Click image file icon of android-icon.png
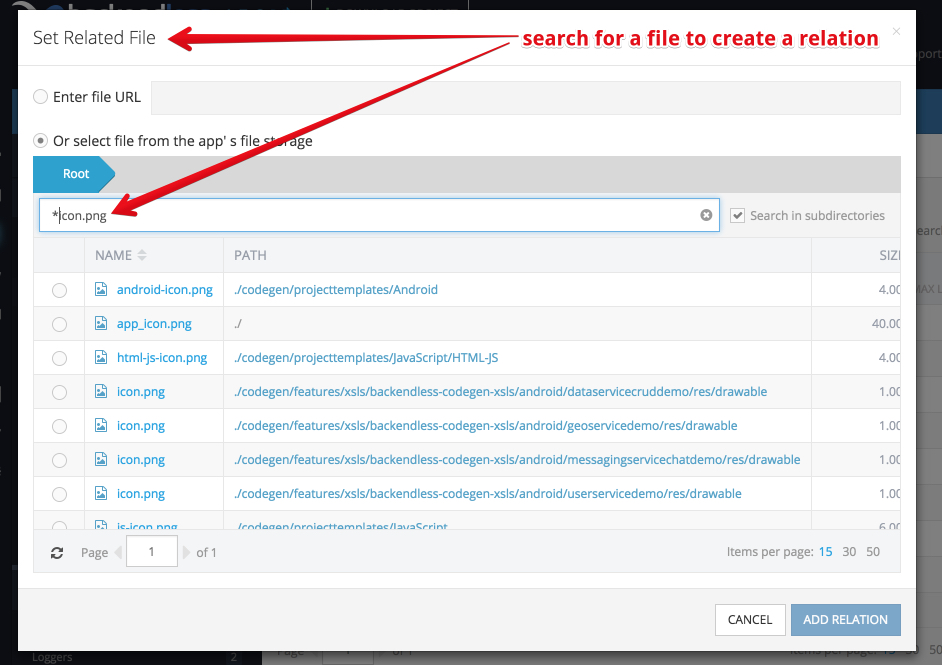 click(101, 289)
